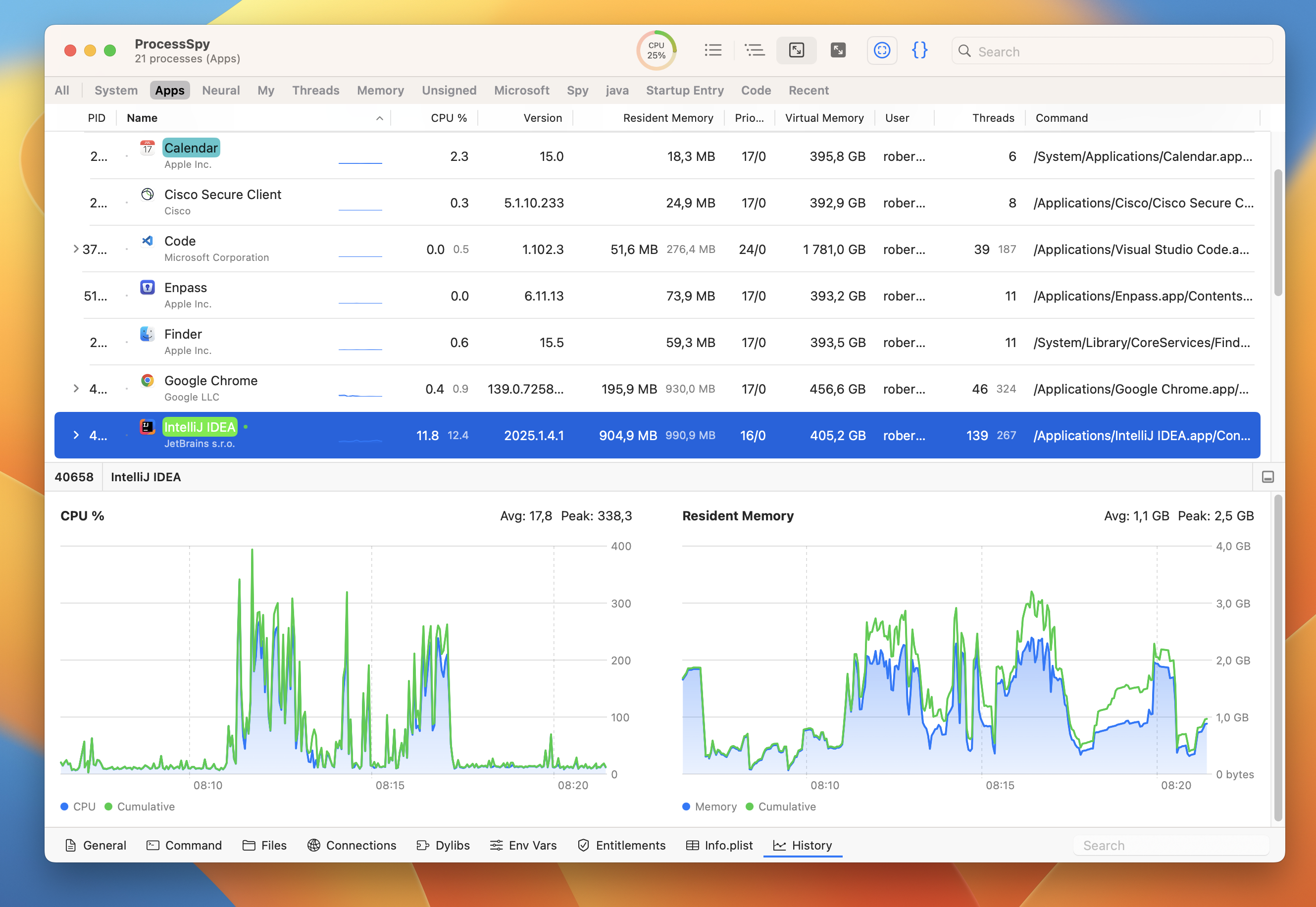The height and width of the screenshot is (907, 1316).
Task: Open the CPU usage gauge indicator
Action: tap(656, 50)
